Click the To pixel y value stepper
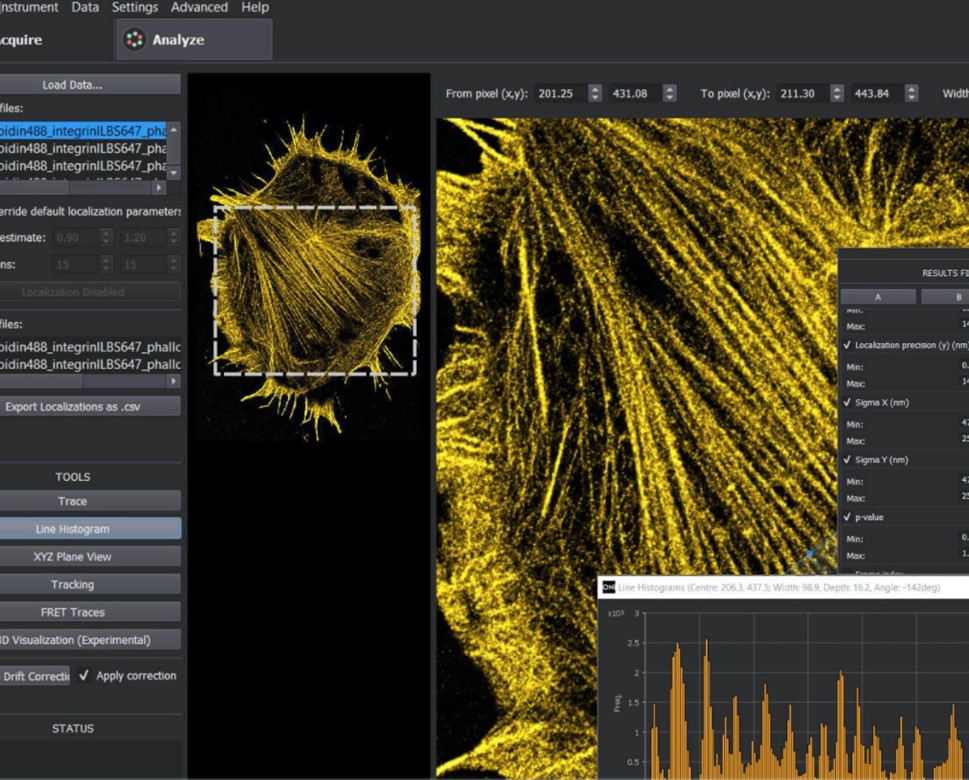Viewport: 969px width, 780px height. 911,93
